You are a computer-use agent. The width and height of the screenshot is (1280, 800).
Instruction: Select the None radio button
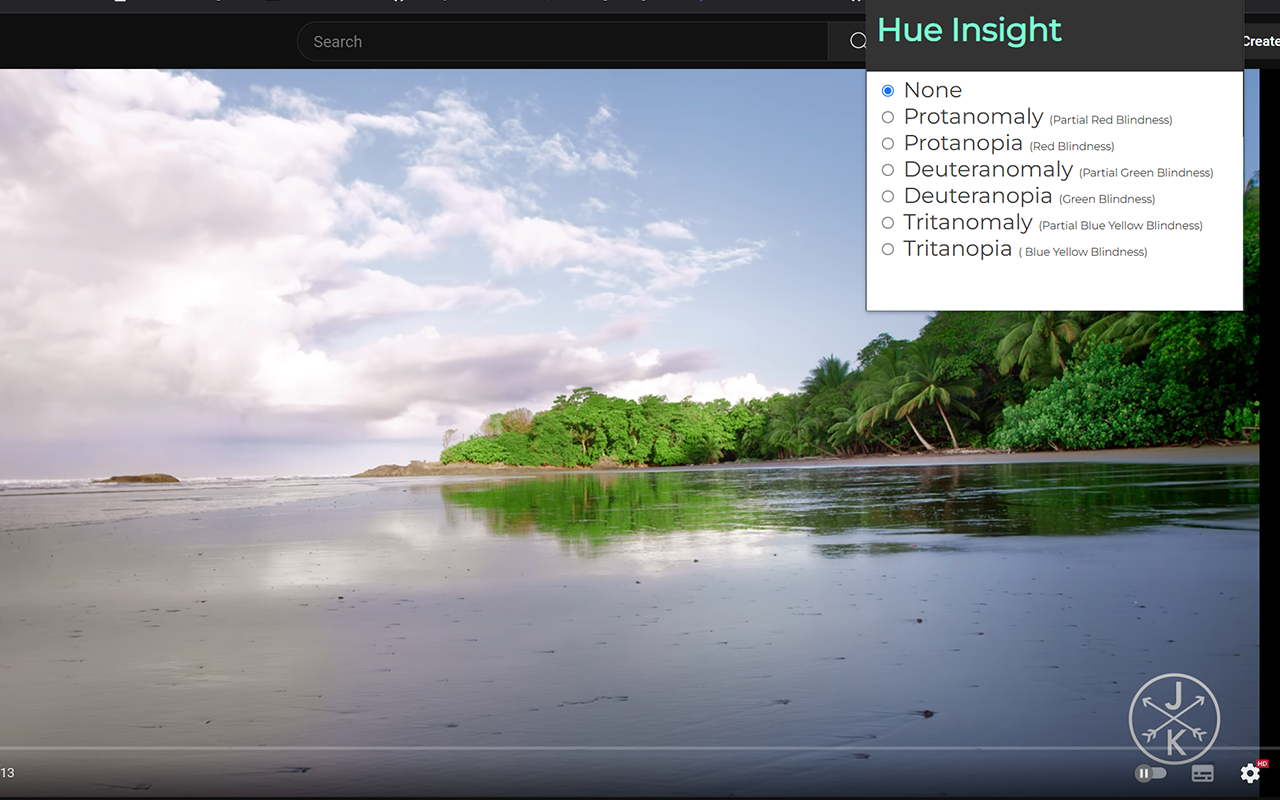click(887, 90)
